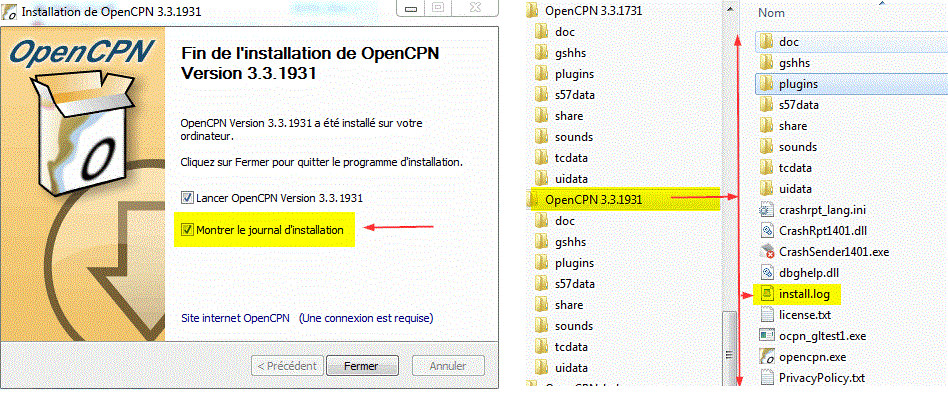Open the 'Site internet OpenCPN' link
Image resolution: width=948 pixels, height=394 pixels.
tap(236, 317)
